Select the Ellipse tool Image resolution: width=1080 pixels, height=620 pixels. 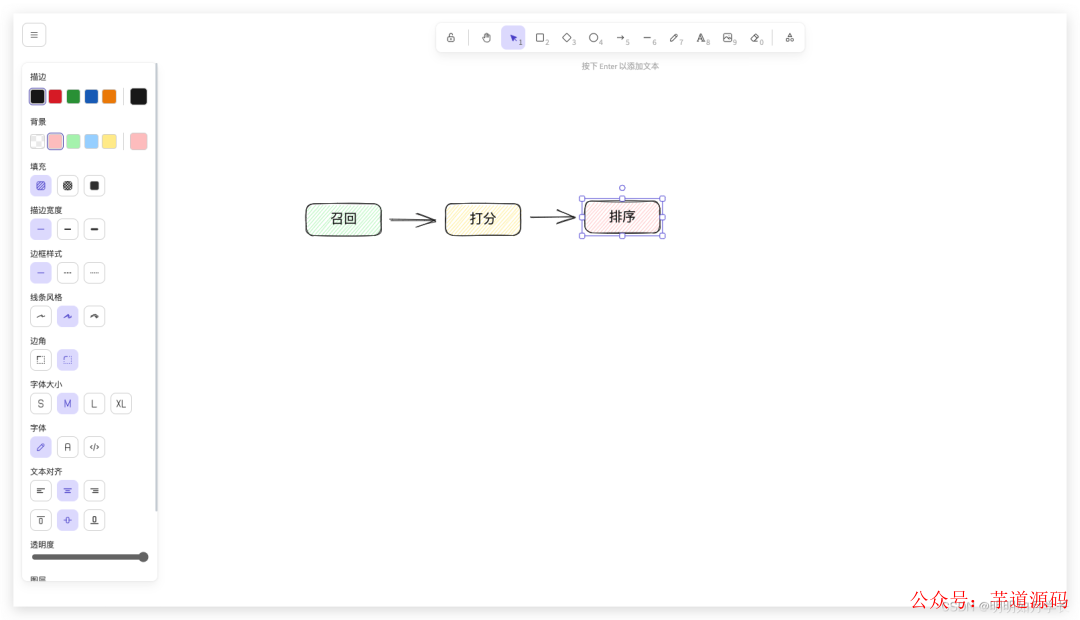coord(594,38)
